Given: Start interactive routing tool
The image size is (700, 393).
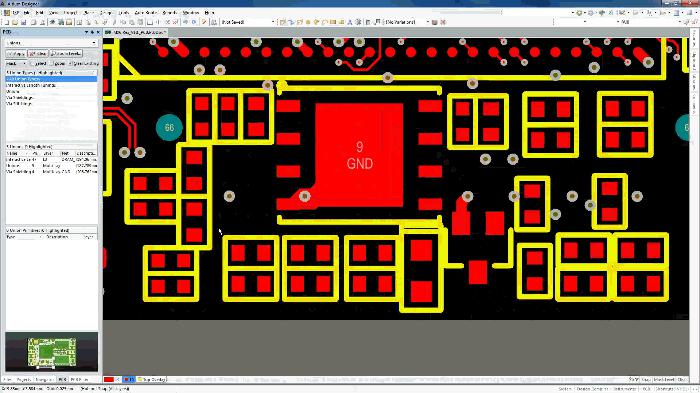Looking at the screenshot, I should click(283, 22).
